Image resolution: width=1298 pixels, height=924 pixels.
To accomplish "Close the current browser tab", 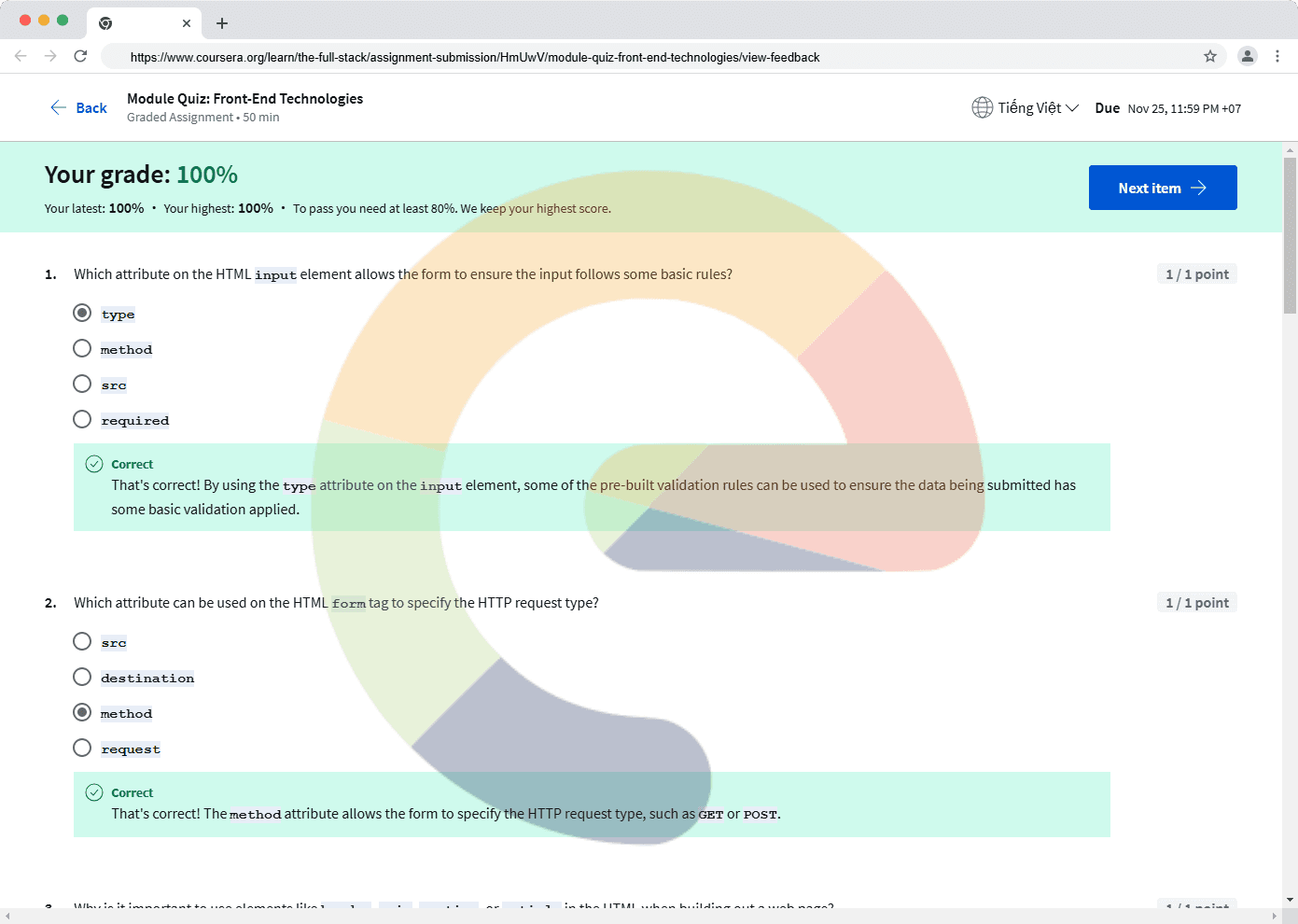I will [187, 23].
